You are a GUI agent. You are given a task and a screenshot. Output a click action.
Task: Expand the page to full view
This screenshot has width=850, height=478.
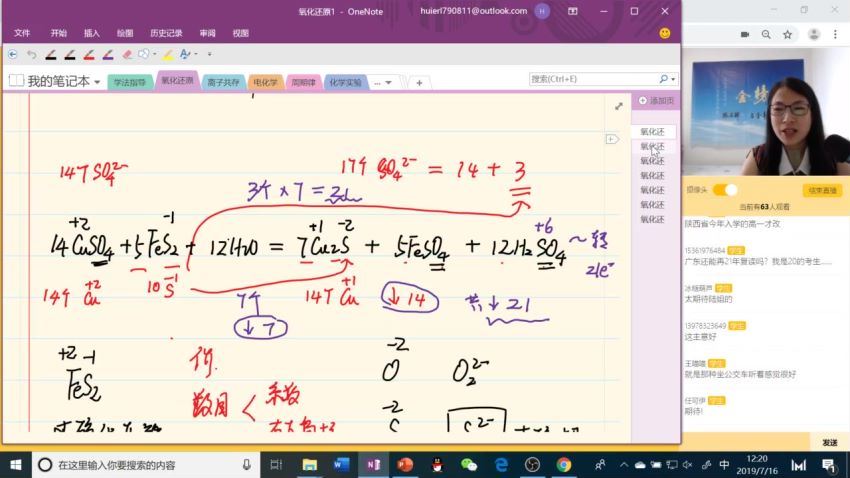pyautogui.click(x=619, y=106)
